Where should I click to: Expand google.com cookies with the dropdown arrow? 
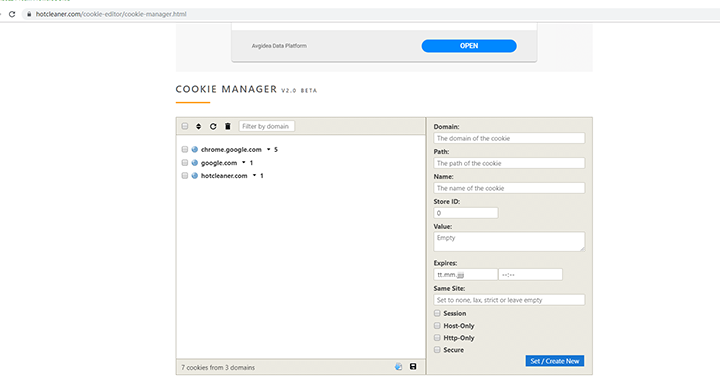244,162
